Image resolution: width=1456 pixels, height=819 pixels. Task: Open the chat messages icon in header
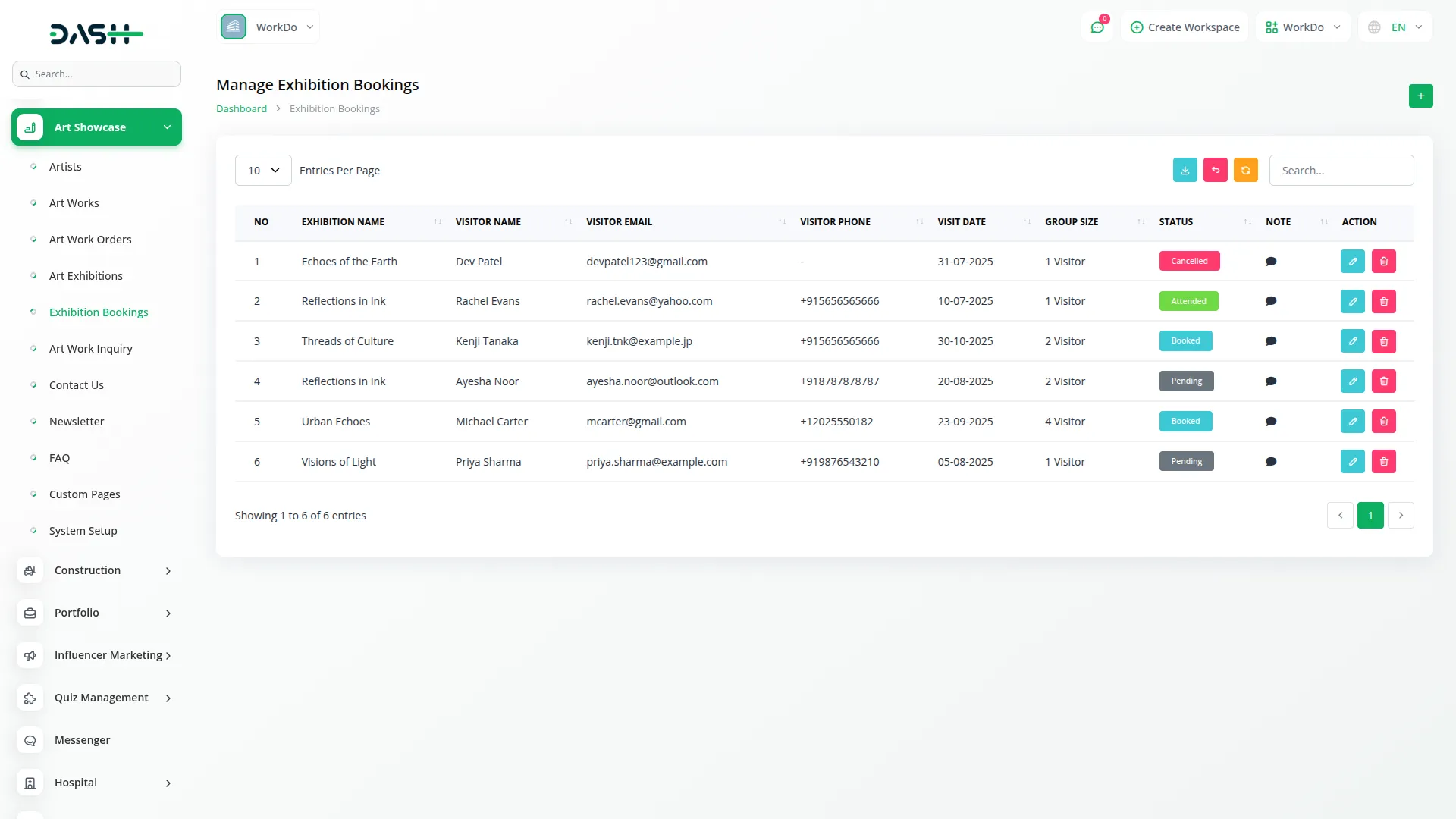[1097, 27]
